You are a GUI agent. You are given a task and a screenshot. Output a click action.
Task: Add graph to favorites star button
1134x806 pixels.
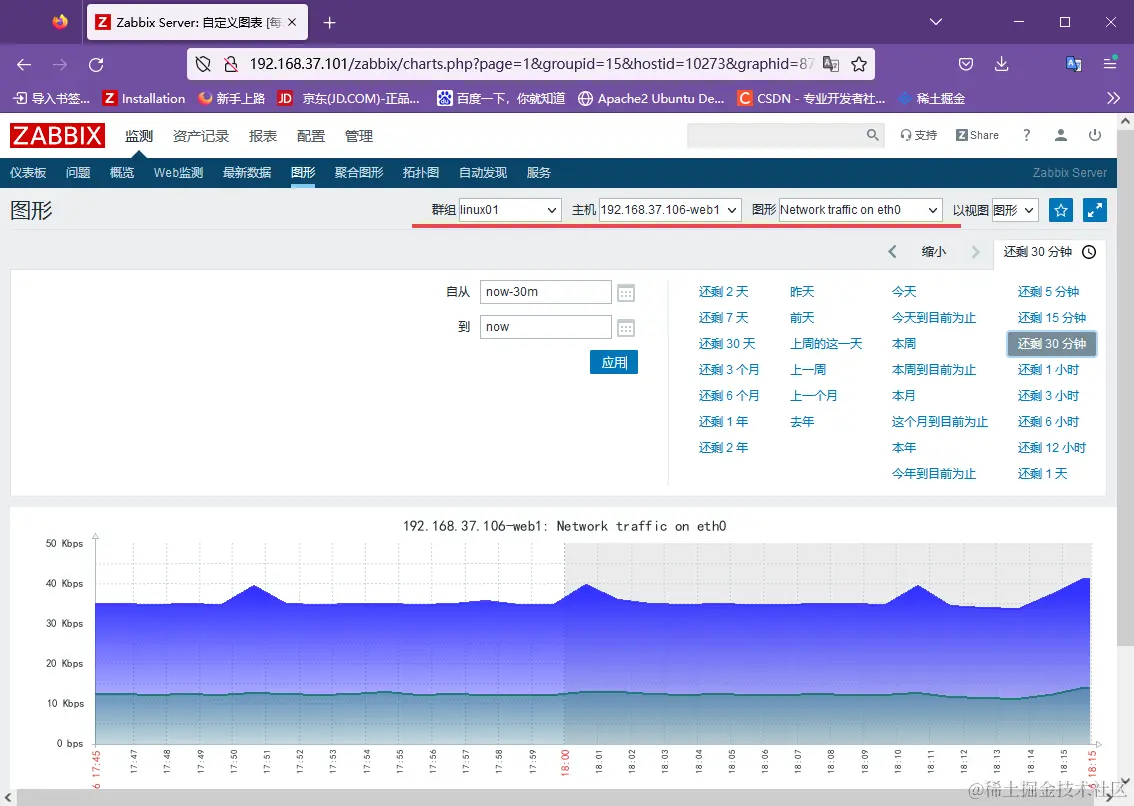pos(1061,210)
